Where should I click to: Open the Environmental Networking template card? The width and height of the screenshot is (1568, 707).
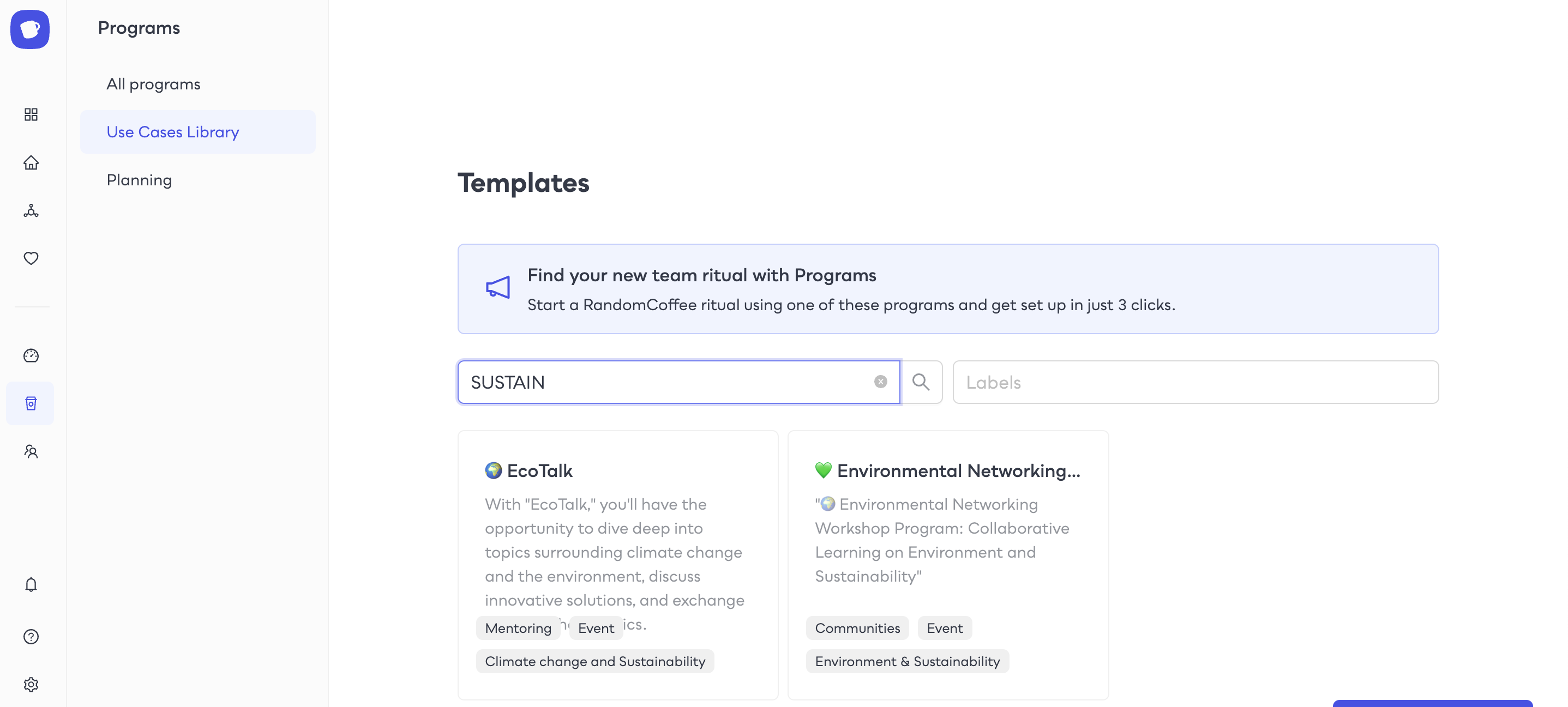pyautogui.click(x=948, y=565)
